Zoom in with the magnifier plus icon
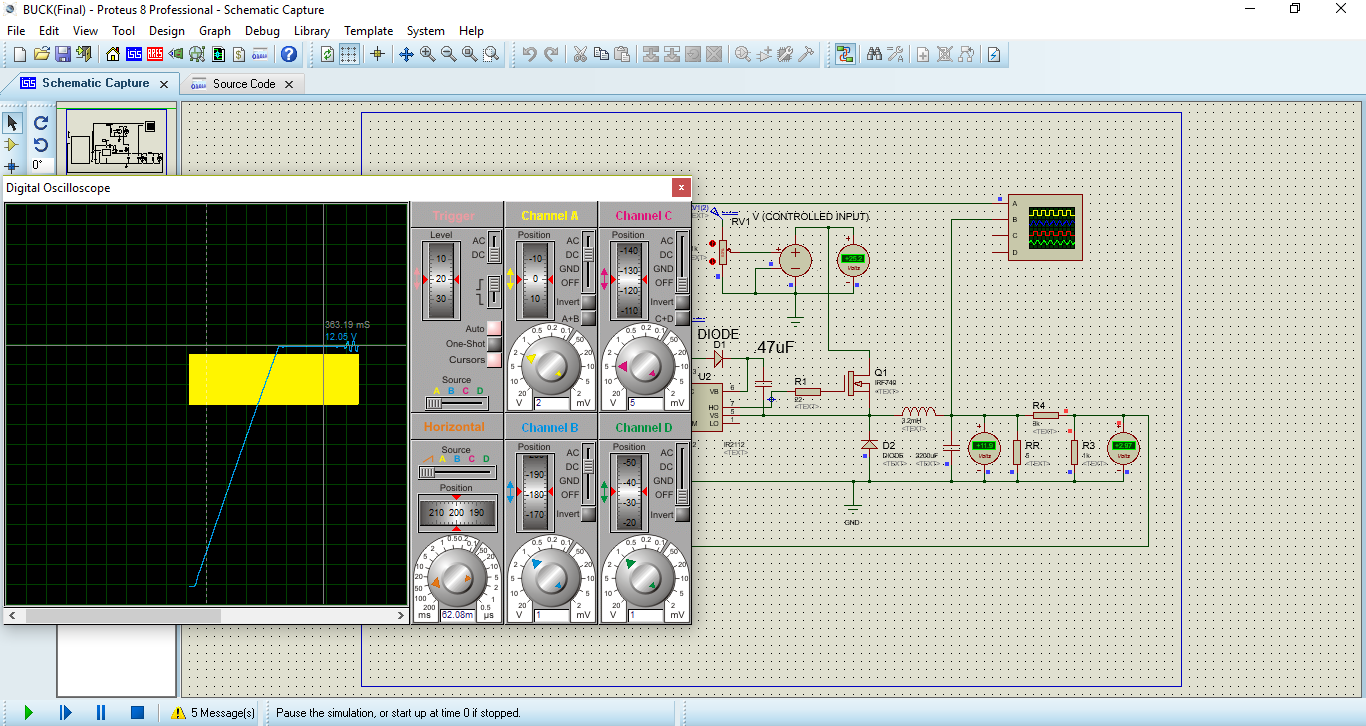Screen dimensions: 1366x726 427,54
